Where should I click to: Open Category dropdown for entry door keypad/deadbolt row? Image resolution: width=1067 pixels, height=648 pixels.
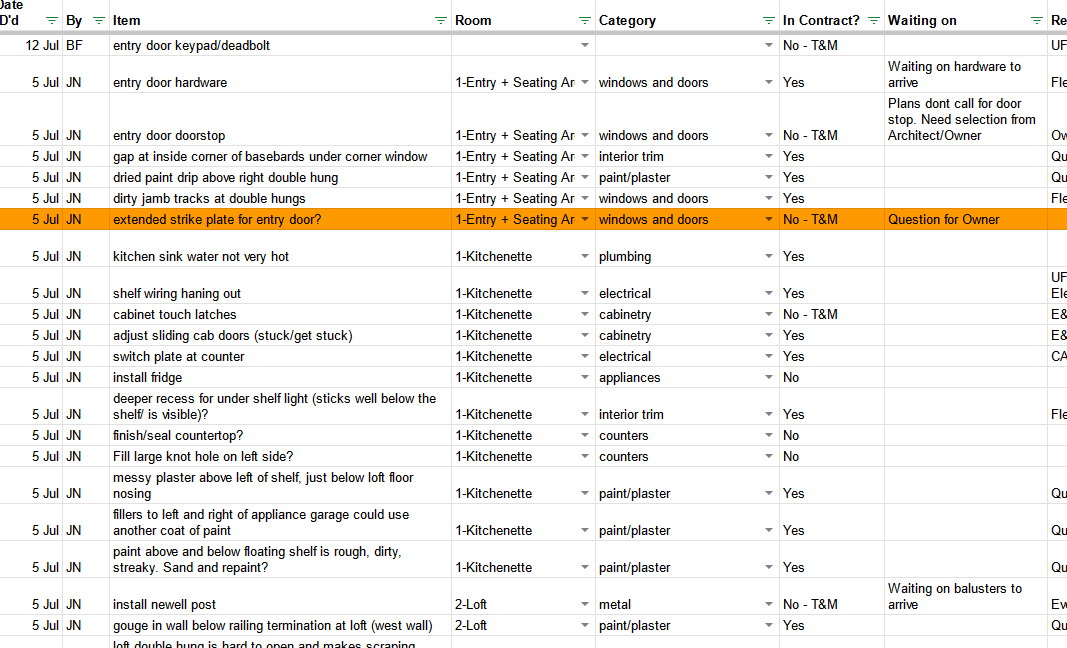(768, 46)
